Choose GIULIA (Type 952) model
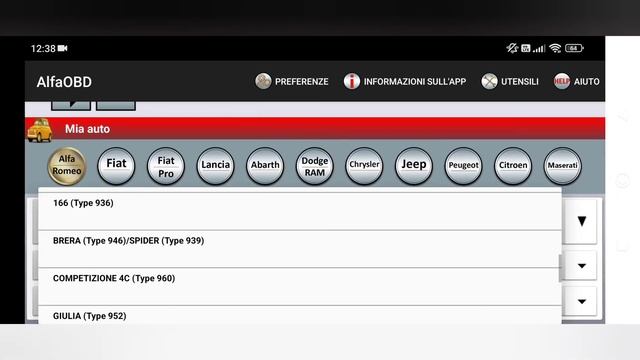 pos(300,315)
